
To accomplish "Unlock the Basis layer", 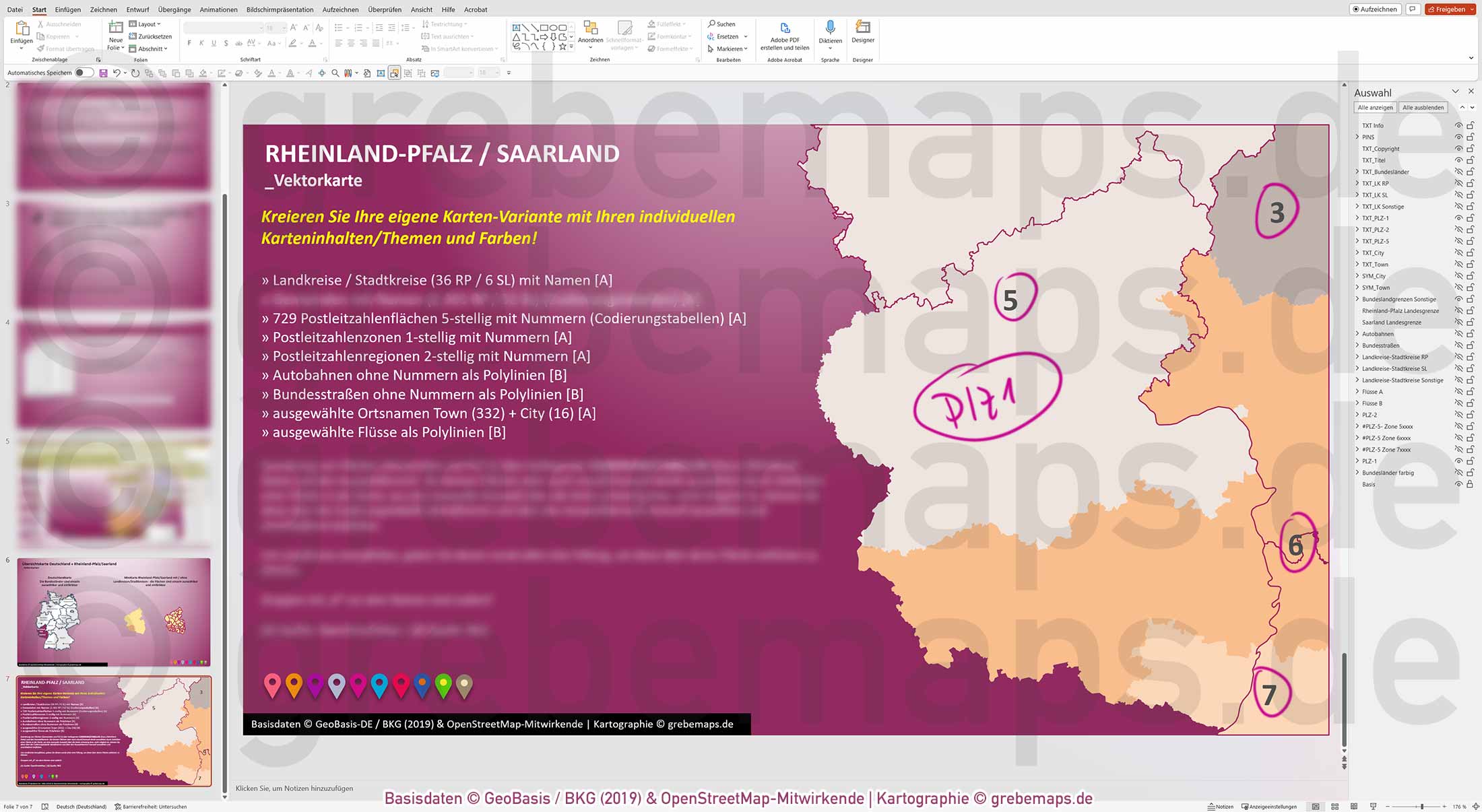I will click(x=1469, y=483).
